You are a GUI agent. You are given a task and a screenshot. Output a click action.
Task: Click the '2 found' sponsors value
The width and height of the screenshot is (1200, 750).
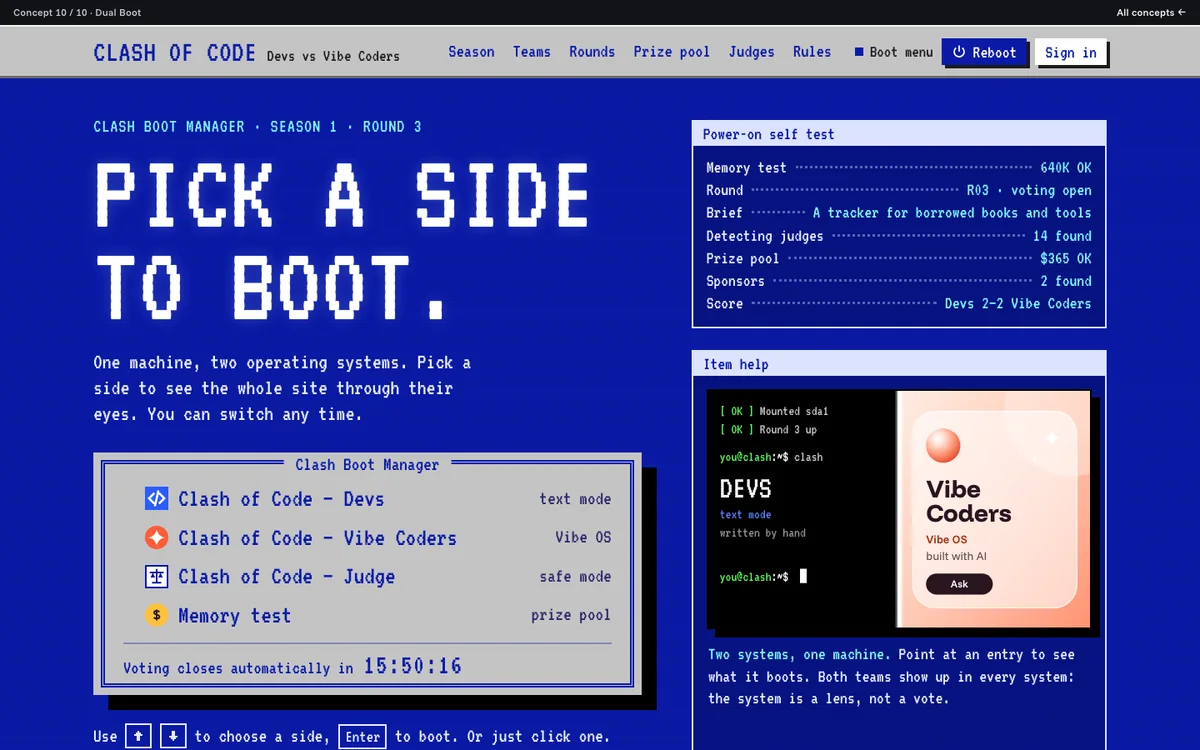click(1066, 281)
